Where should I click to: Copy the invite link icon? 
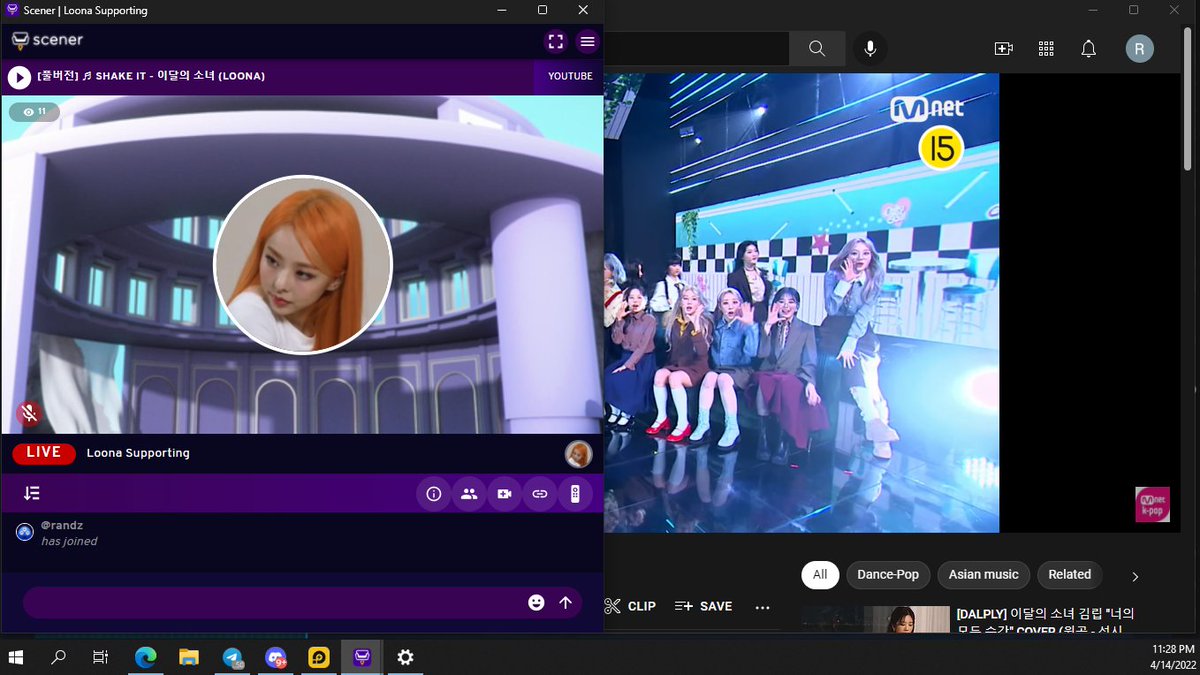(540, 494)
